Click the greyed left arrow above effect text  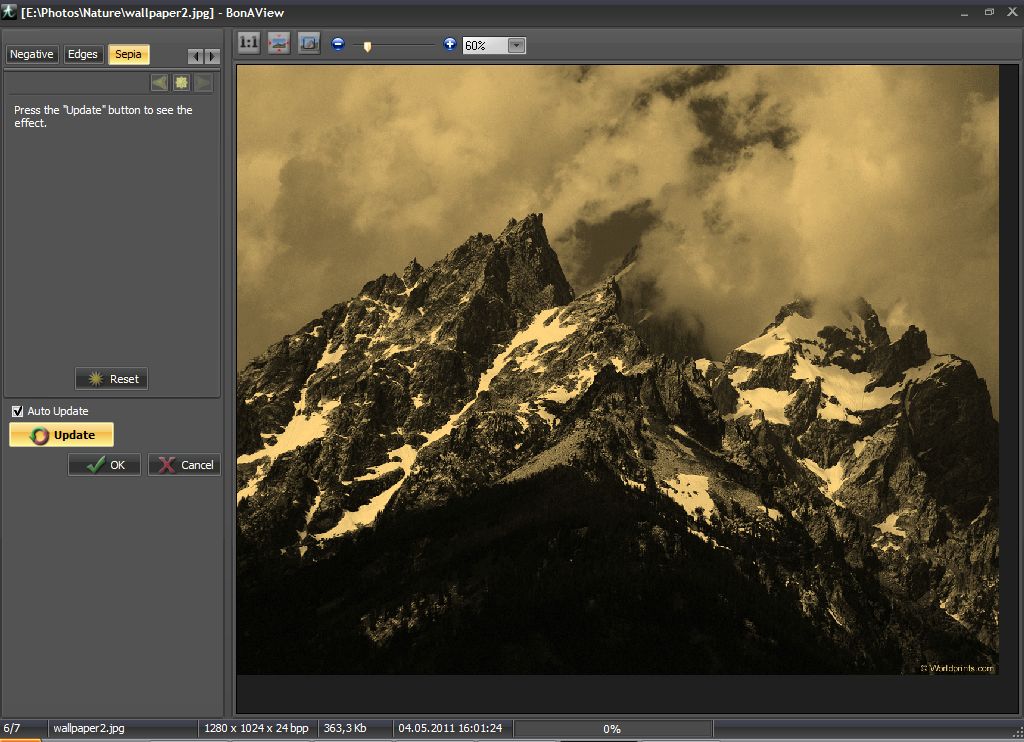[x=159, y=83]
